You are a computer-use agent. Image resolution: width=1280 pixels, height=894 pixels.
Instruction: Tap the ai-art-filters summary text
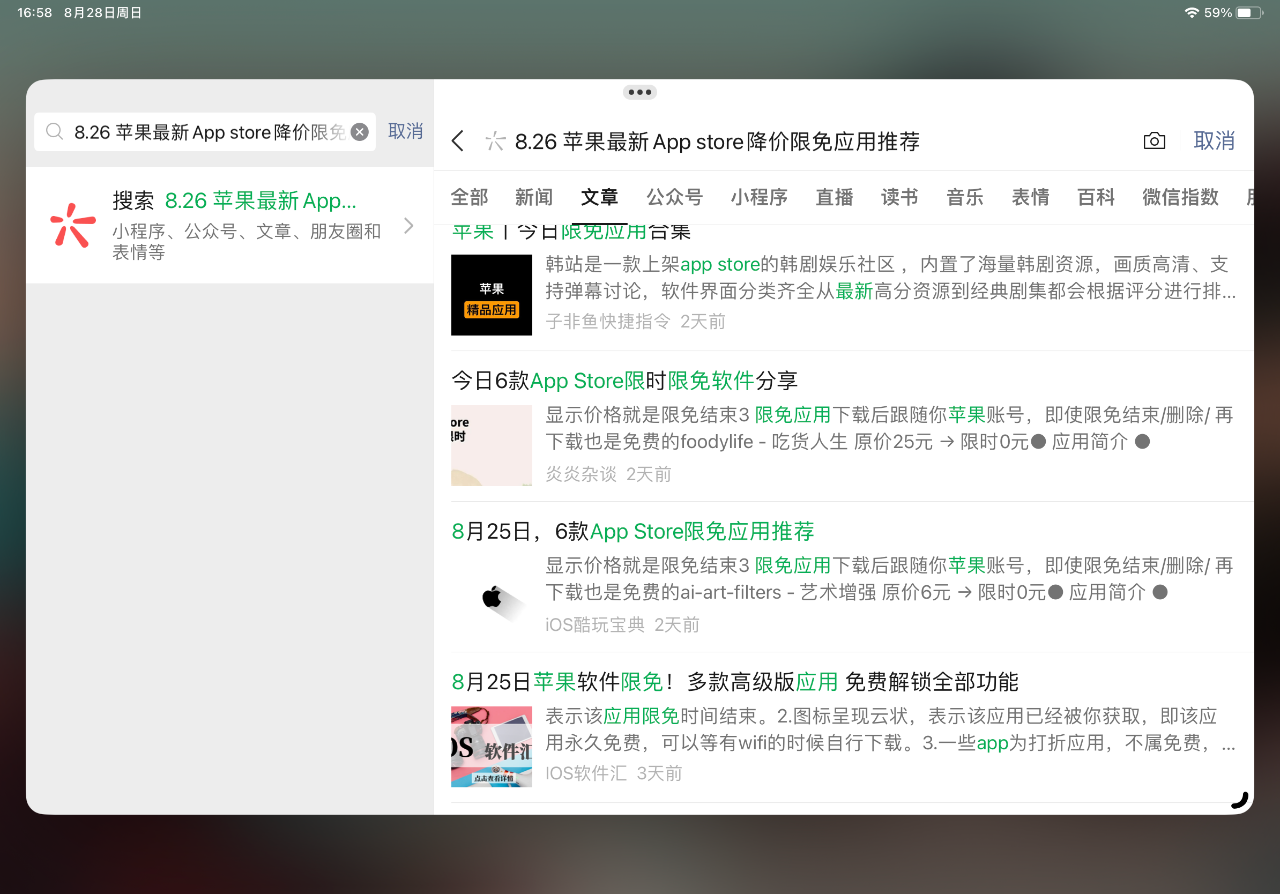(890, 579)
